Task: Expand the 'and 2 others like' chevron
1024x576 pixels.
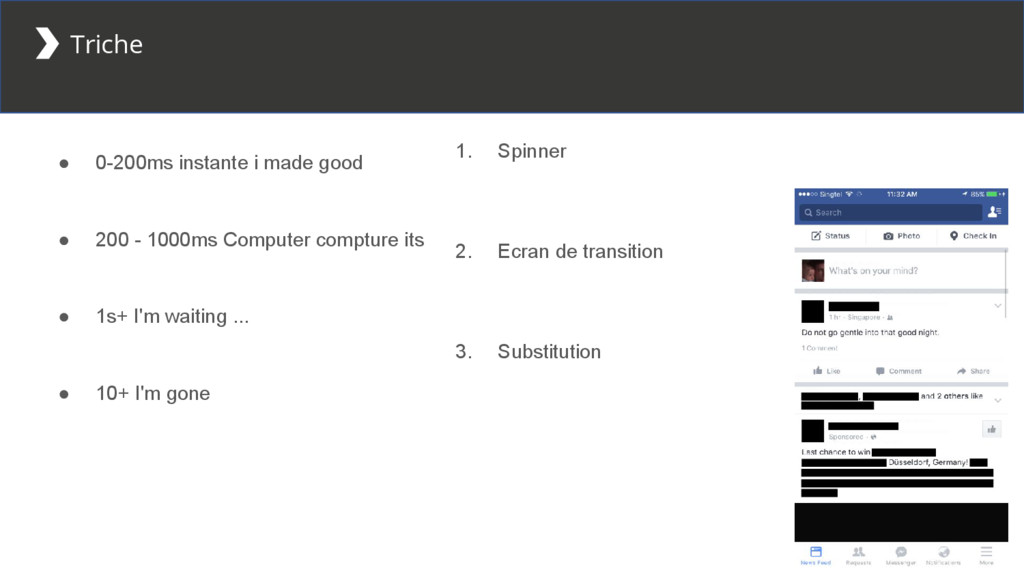Action: (x=998, y=400)
